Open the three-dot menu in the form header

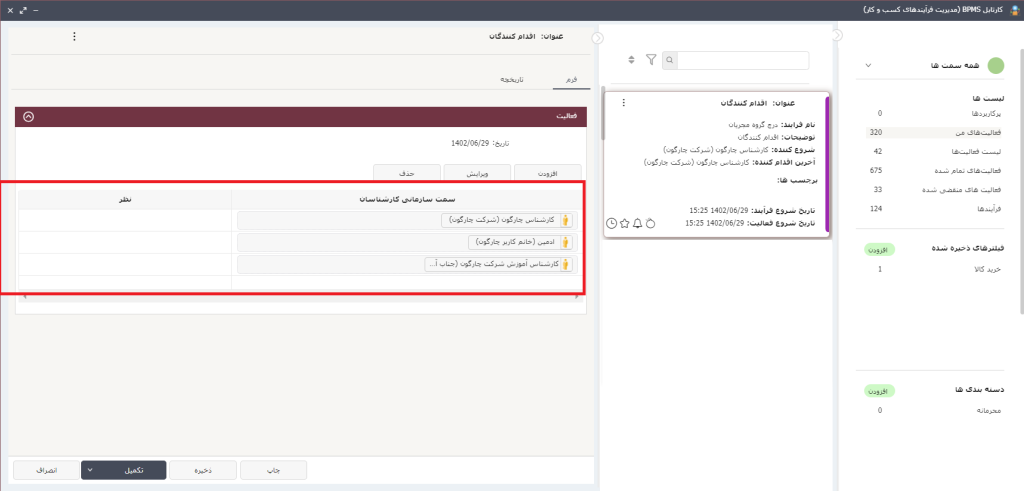(x=74, y=37)
